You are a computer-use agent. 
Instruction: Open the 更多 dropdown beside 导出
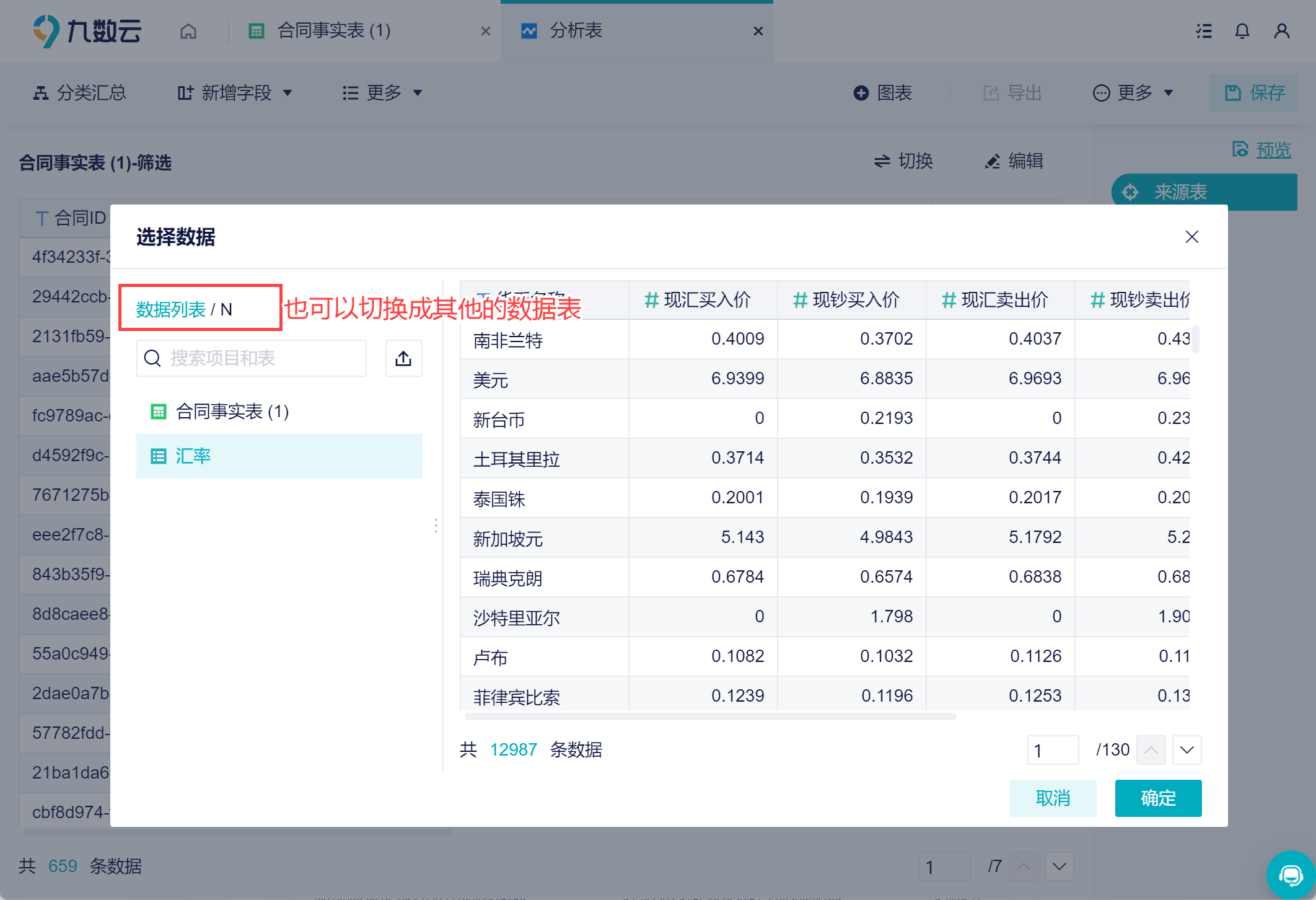point(1133,93)
